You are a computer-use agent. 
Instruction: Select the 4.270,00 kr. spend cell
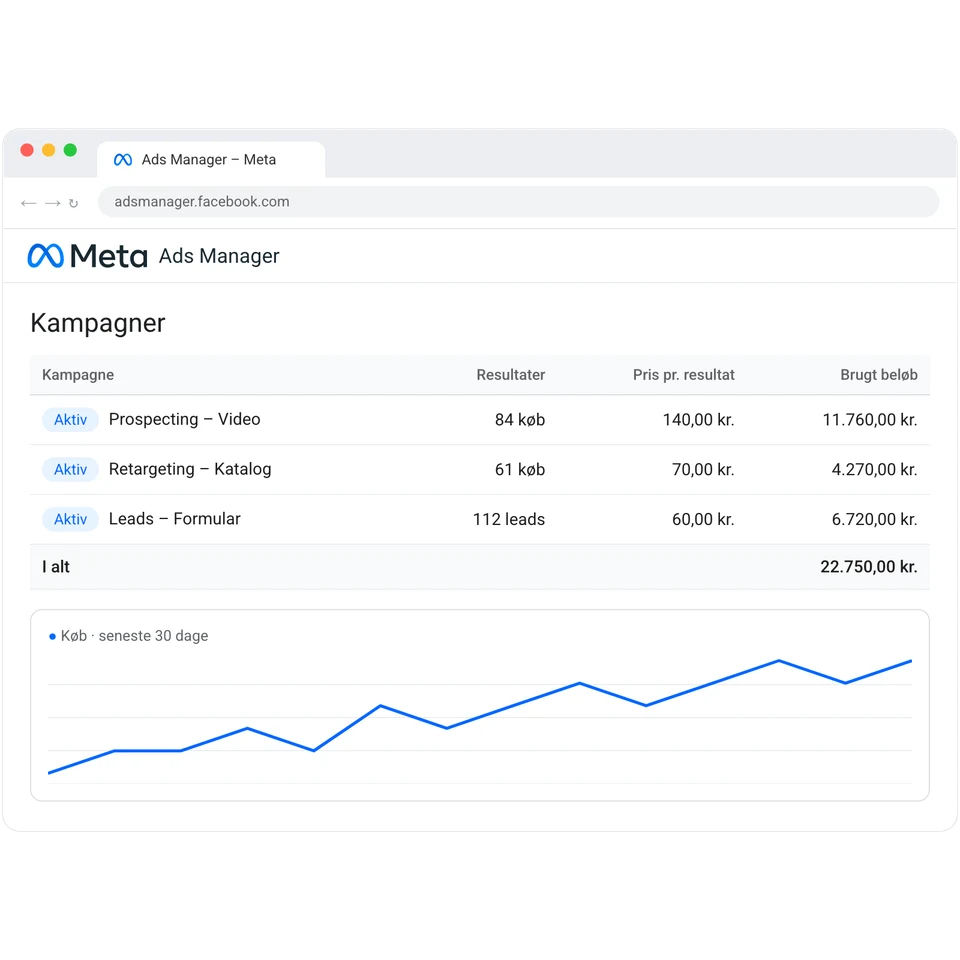click(874, 470)
